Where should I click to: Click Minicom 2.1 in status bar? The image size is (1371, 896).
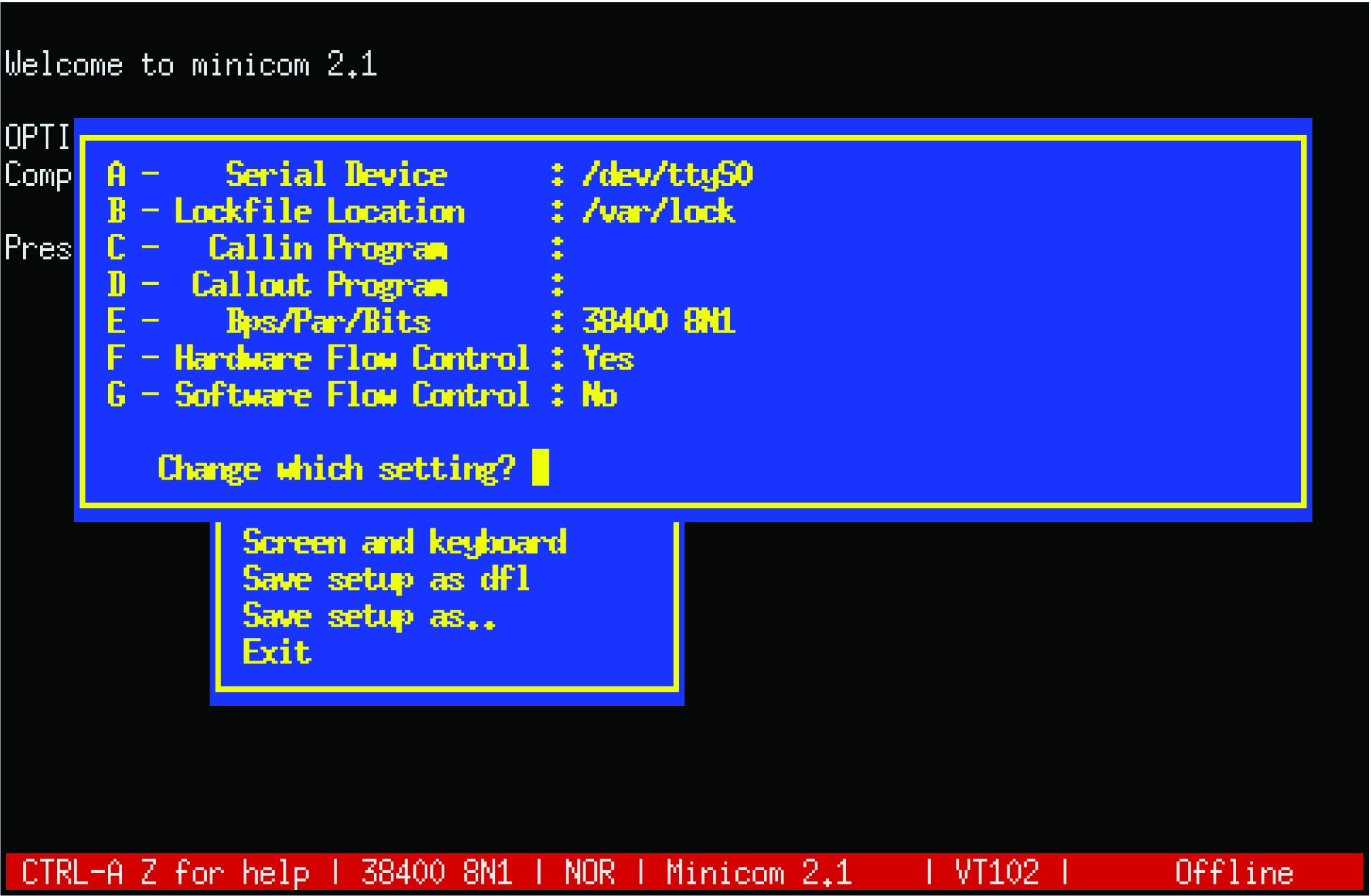(x=759, y=872)
